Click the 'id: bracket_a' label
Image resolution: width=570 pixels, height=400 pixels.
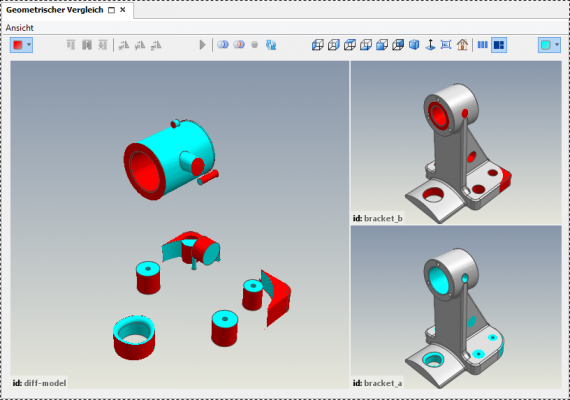[x=378, y=383]
